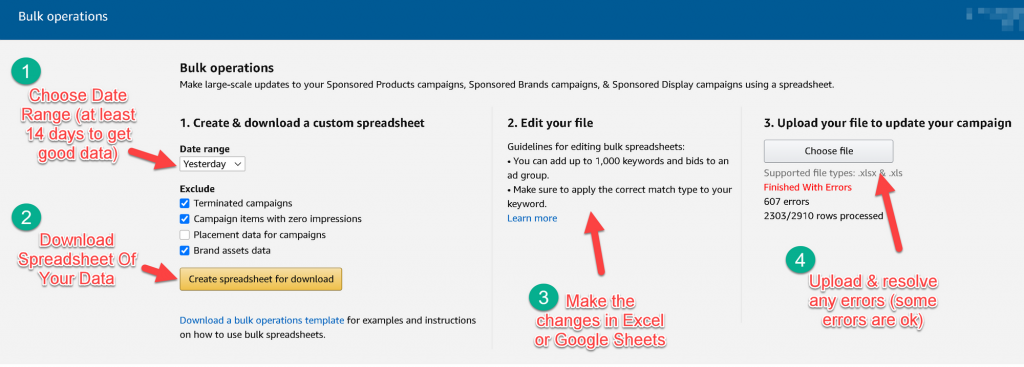Viewport: 1024px width, 367px height.
Task: Uncheck the Terminated campaigns checkbox
Action: coord(185,204)
